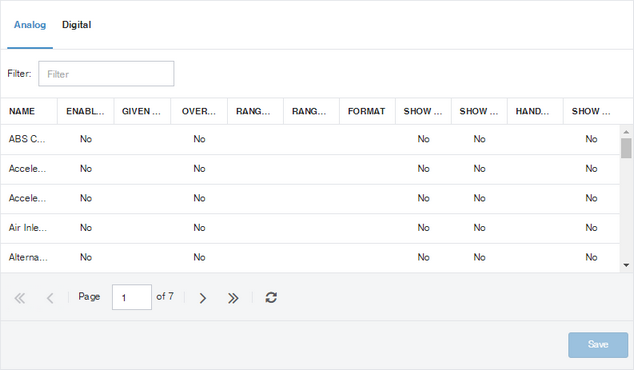Screen dimensions: 634x370
Task: Switch to the Digital tab
Action: (76, 25)
